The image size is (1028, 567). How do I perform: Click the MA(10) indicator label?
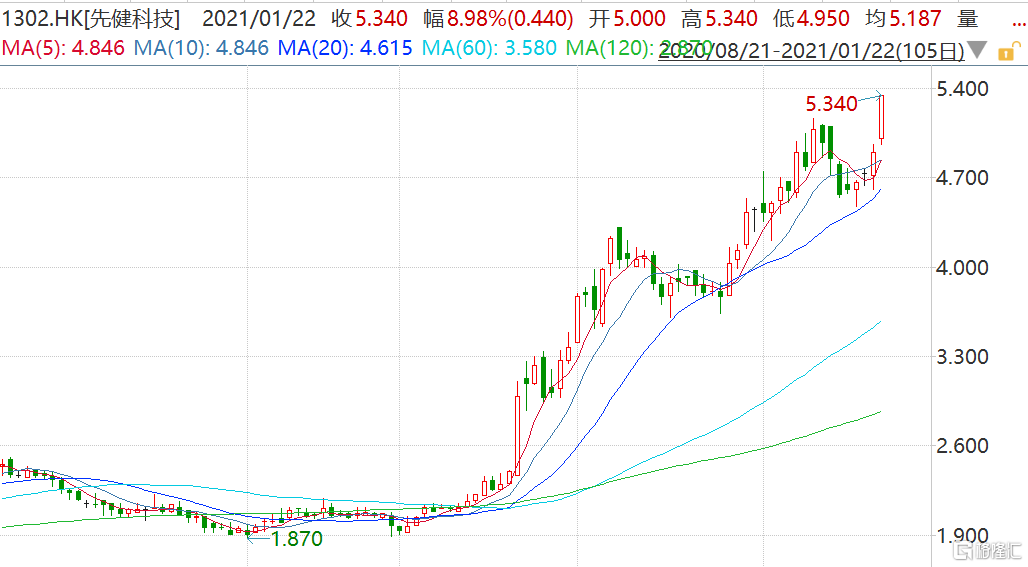pyautogui.click(x=202, y=47)
